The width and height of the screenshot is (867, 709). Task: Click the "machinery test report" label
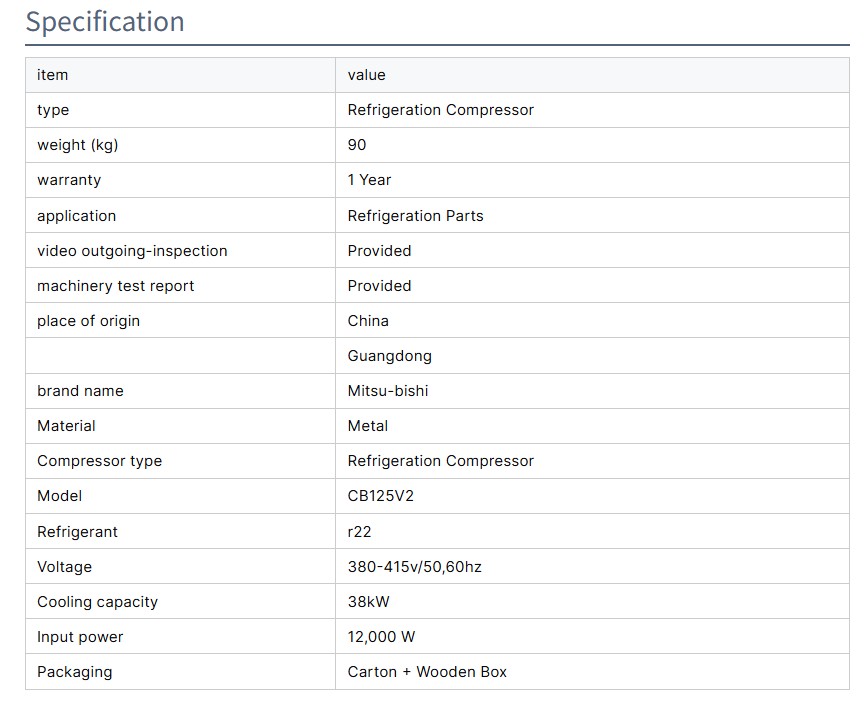(115, 286)
